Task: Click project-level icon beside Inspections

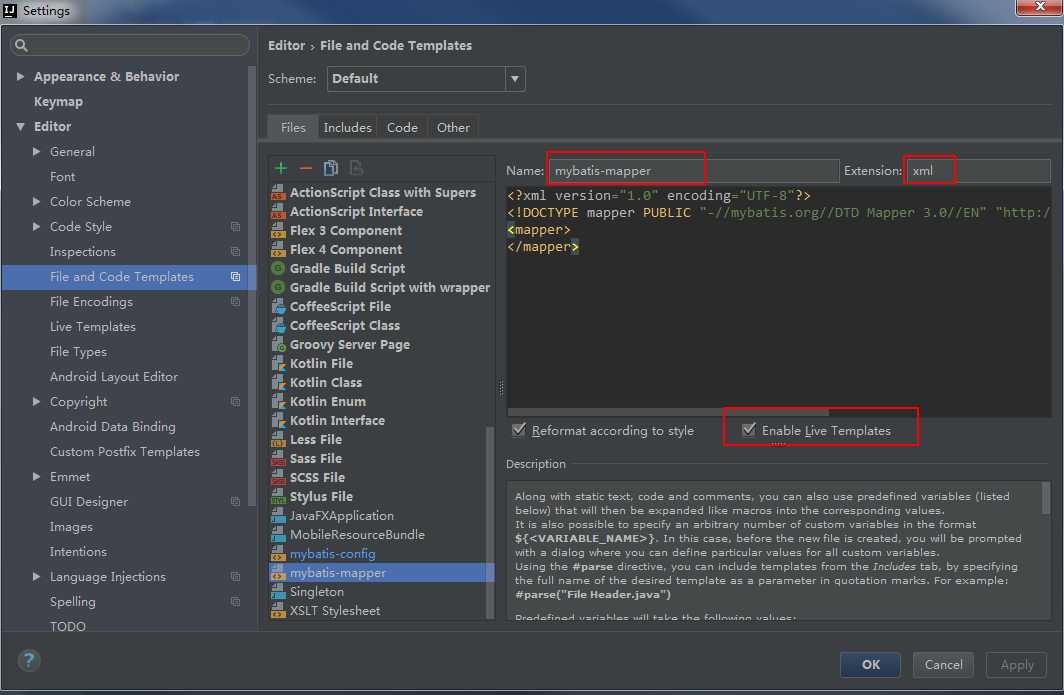Action: [235, 252]
